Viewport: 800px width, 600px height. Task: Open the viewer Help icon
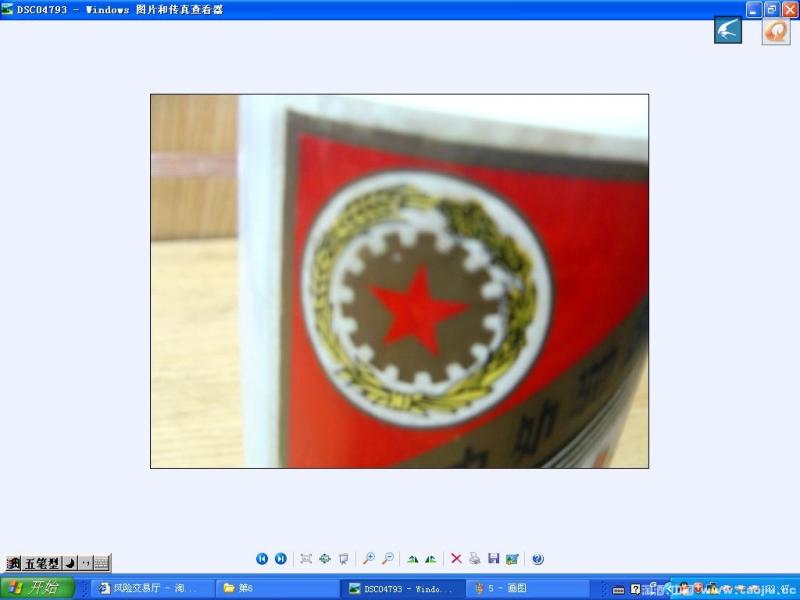(x=537, y=559)
